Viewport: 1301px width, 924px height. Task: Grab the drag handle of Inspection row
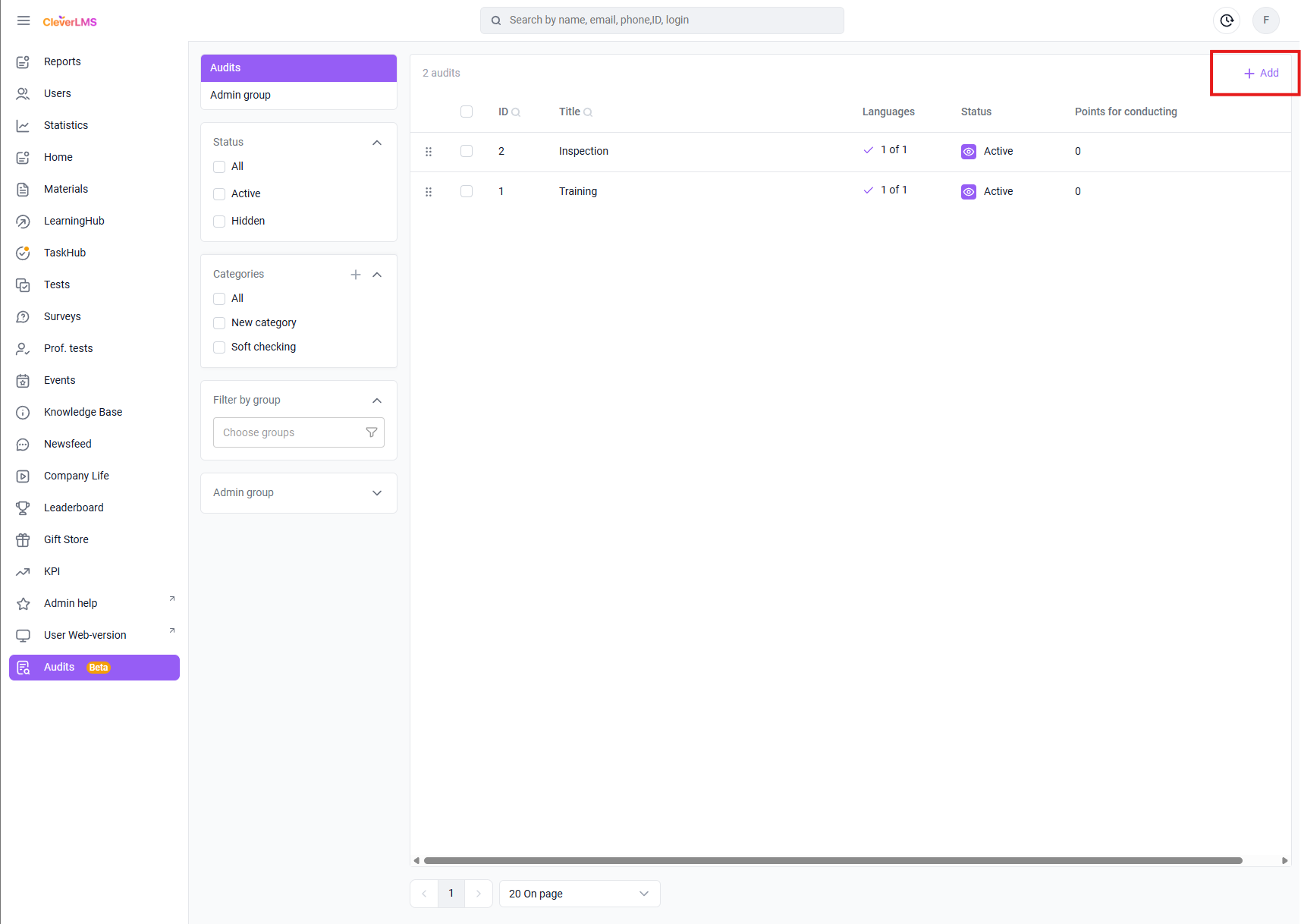[429, 152]
